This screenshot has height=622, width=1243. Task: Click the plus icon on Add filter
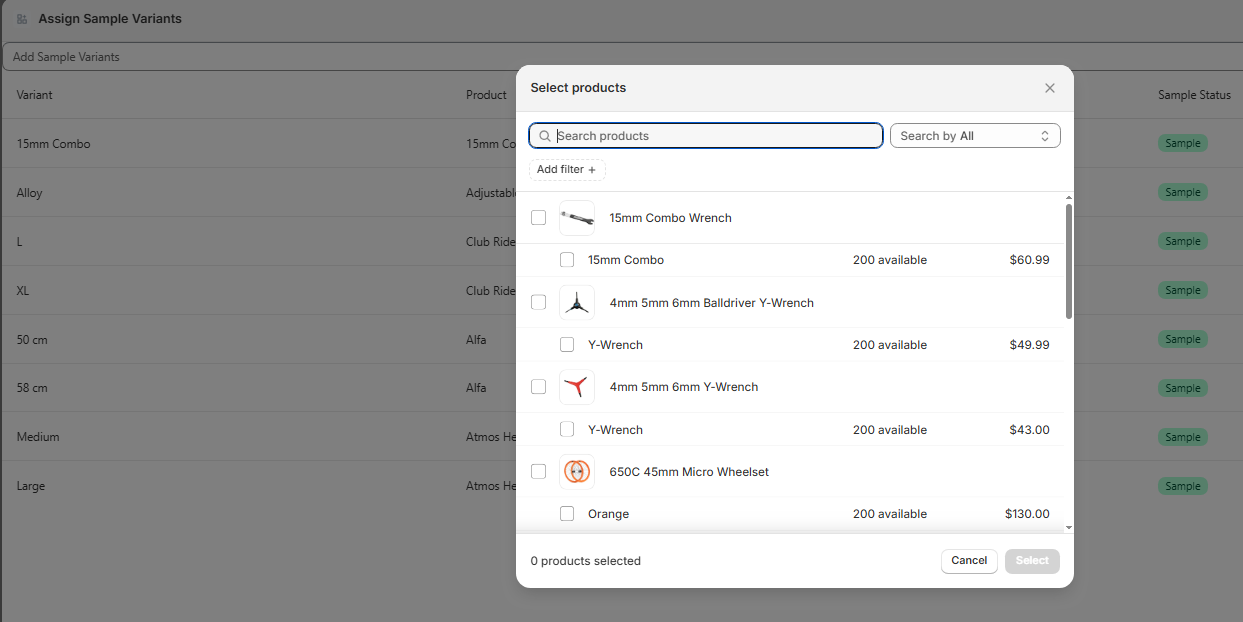(x=592, y=170)
